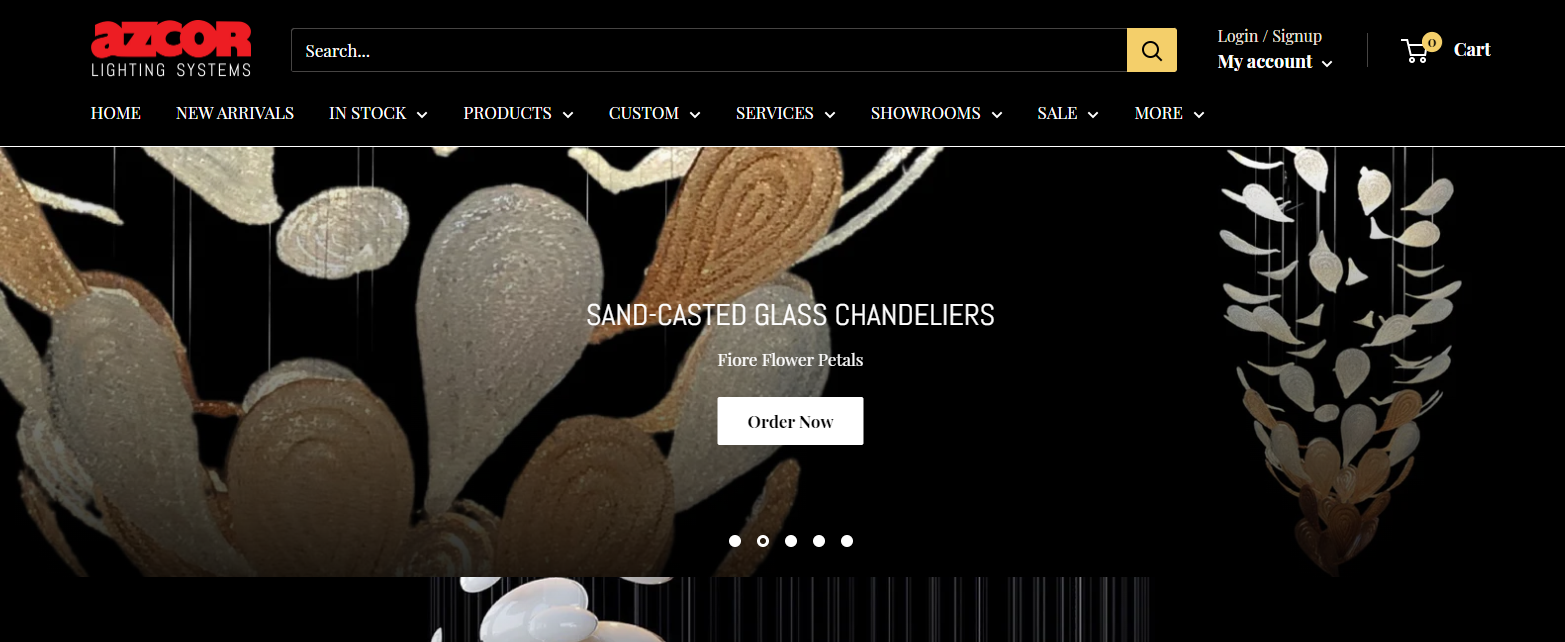Select the first carousel slide dot
The image size is (1565, 642).
pyautogui.click(x=735, y=541)
